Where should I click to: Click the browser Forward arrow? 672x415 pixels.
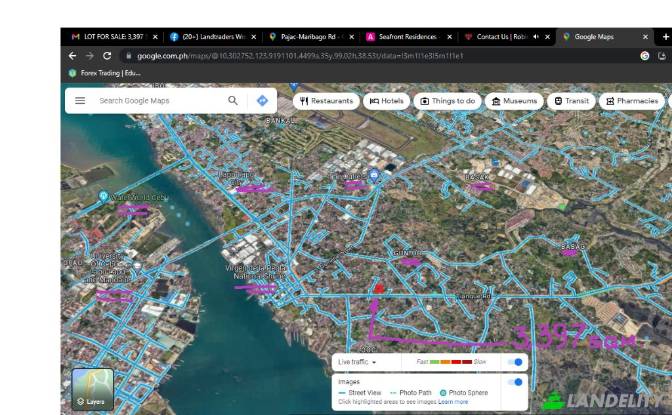(x=89, y=56)
